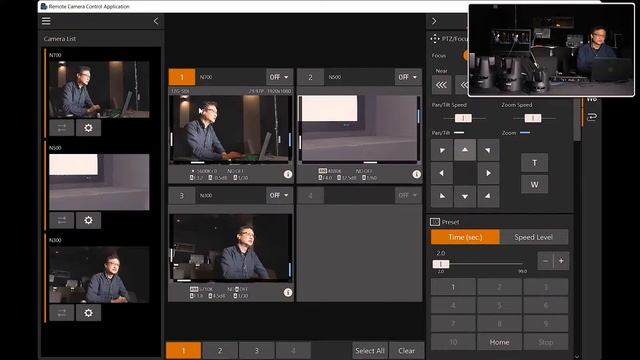
Task: Click the Remote Camera Control Application title icon
Action: 44,7
